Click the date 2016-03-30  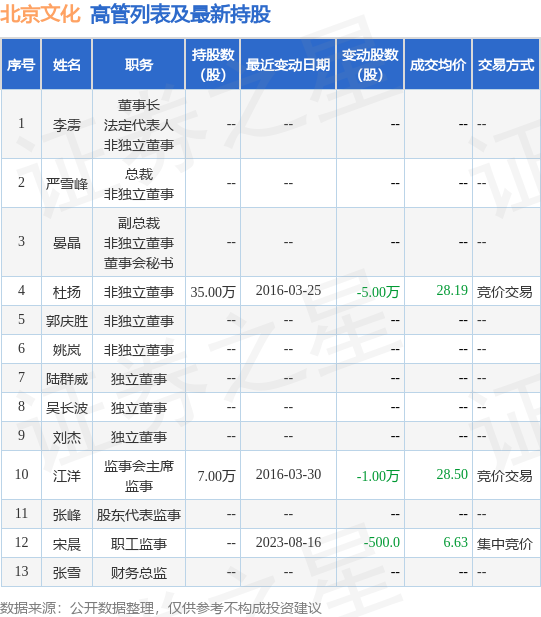click(288, 475)
